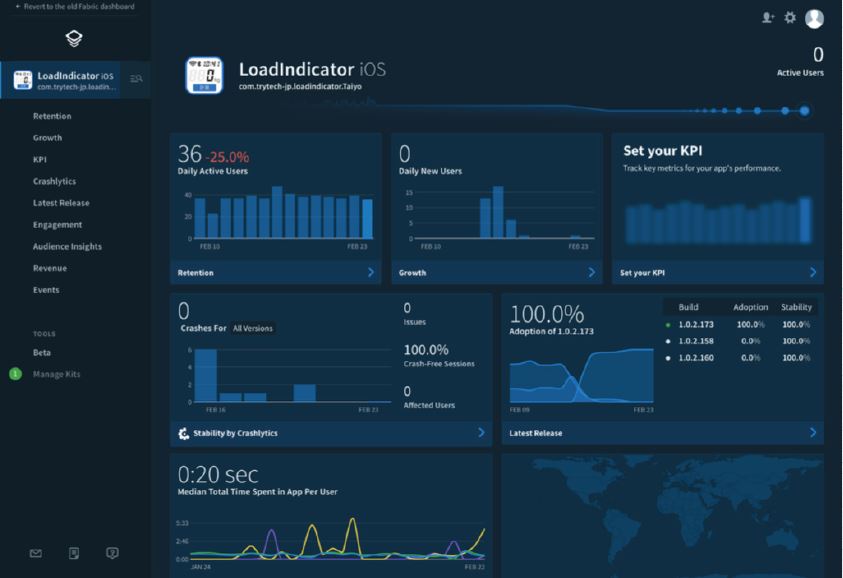Open the All Versions crash filter dropdown
The image size is (843, 578).
coord(252,328)
